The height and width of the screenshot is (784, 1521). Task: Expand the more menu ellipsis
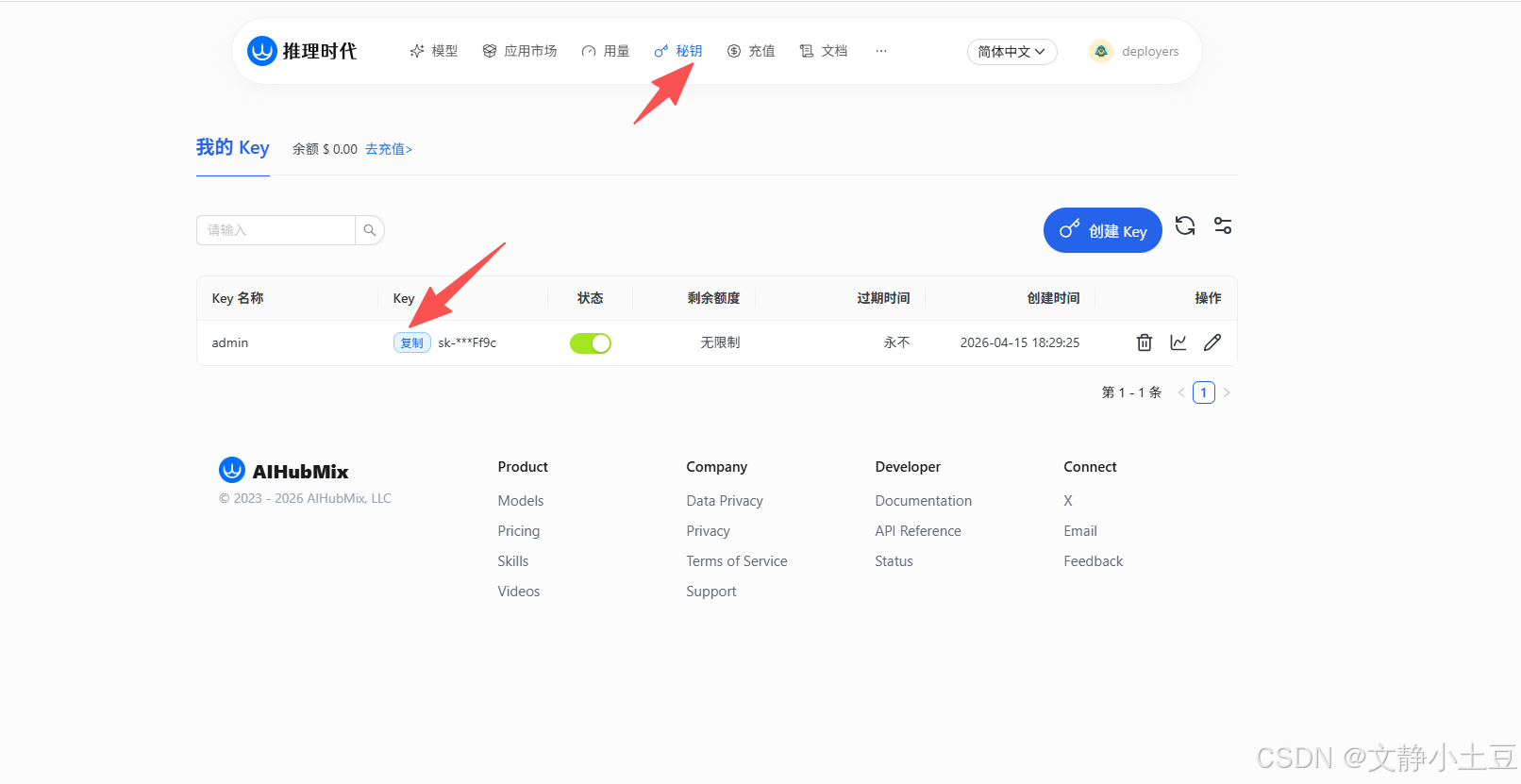click(x=881, y=51)
